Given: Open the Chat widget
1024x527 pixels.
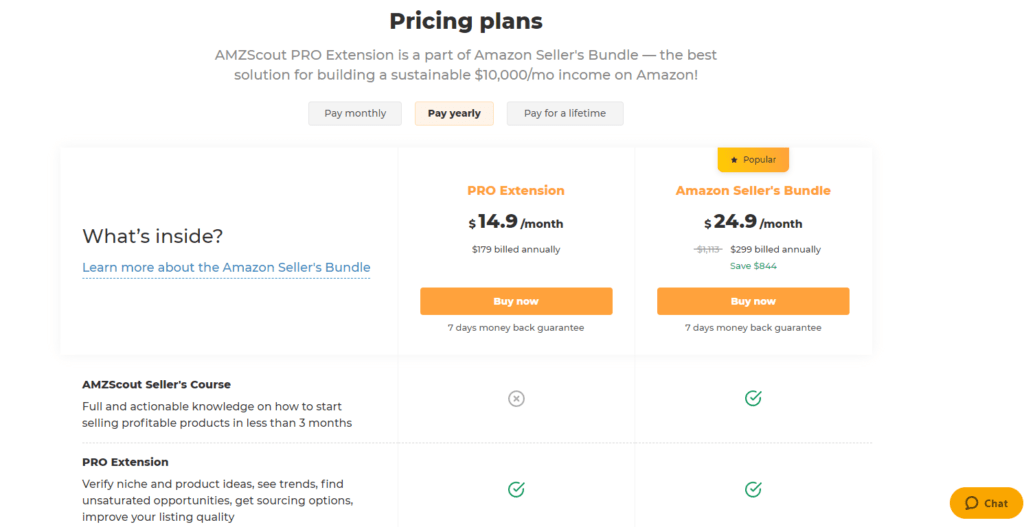Looking at the screenshot, I should click(x=986, y=503).
